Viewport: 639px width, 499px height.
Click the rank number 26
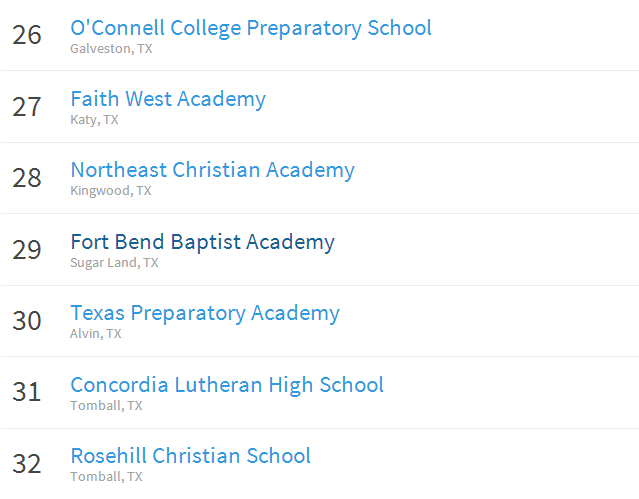point(27,35)
